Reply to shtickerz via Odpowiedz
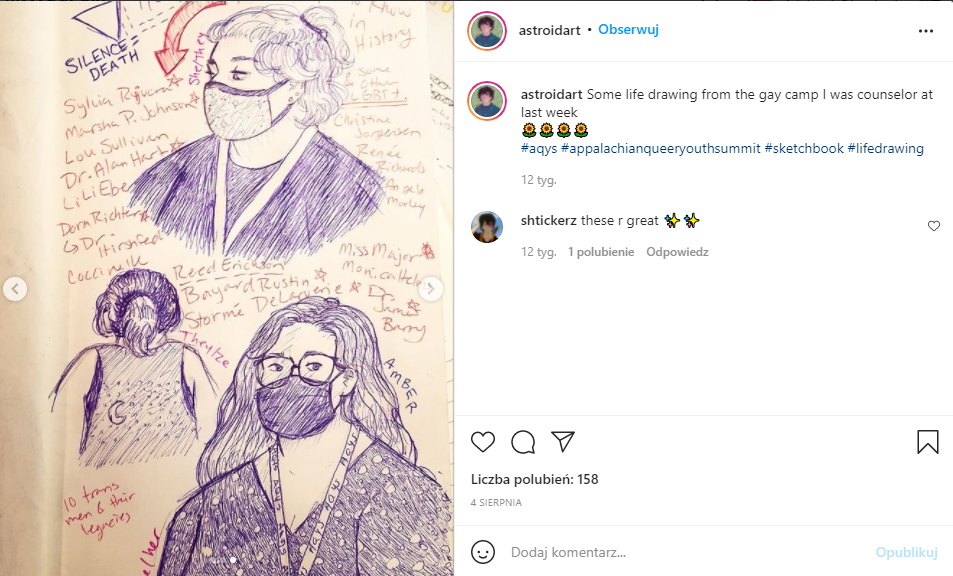Viewport: 953px width, 576px height. (x=677, y=252)
